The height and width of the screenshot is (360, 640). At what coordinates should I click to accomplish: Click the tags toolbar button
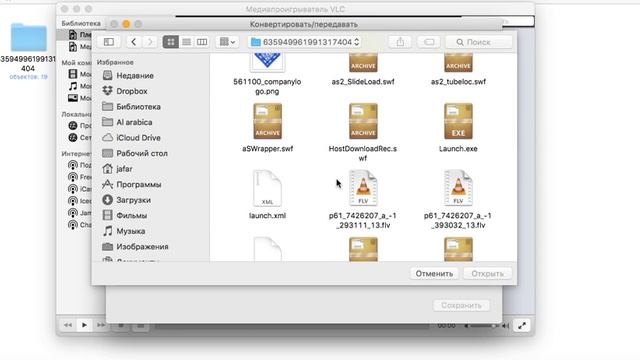(429, 42)
